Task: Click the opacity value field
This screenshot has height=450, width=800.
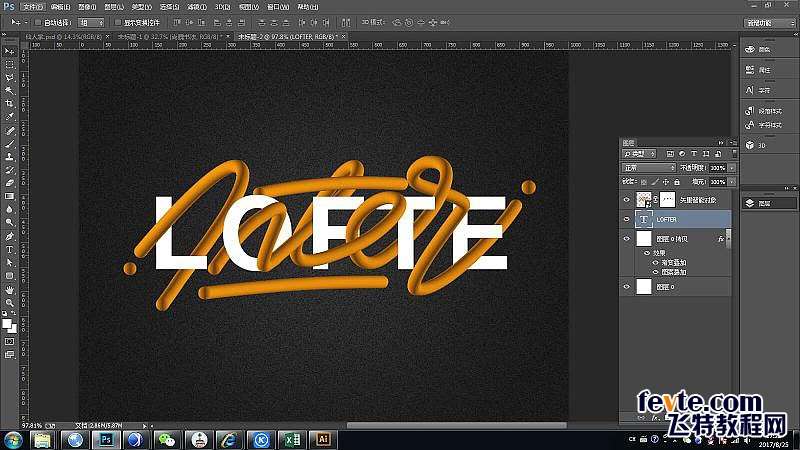Action: pyautogui.click(x=717, y=167)
